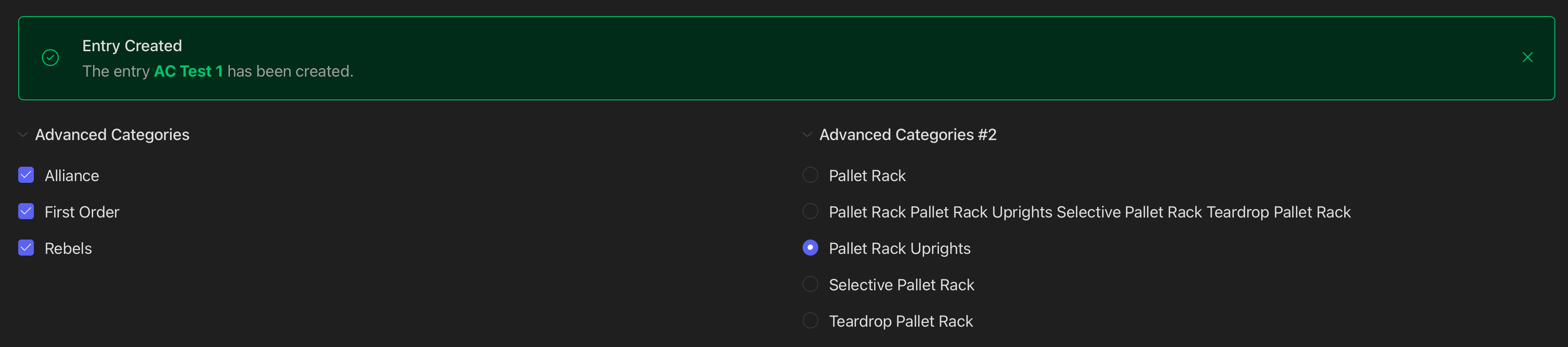Click the Advanced Categories #2 heading
The image size is (1568, 347).
pyautogui.click(x=908, y=135)
